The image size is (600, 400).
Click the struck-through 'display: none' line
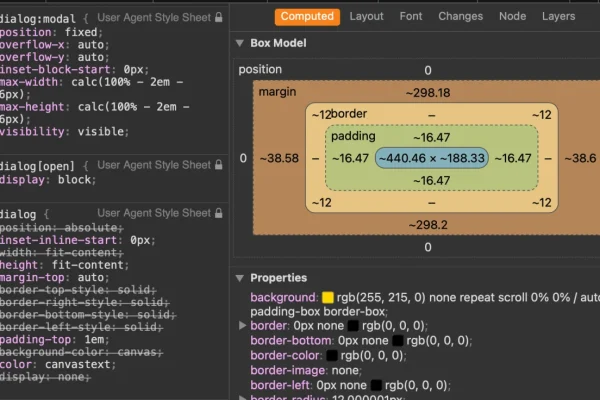[x=46, y=377]
